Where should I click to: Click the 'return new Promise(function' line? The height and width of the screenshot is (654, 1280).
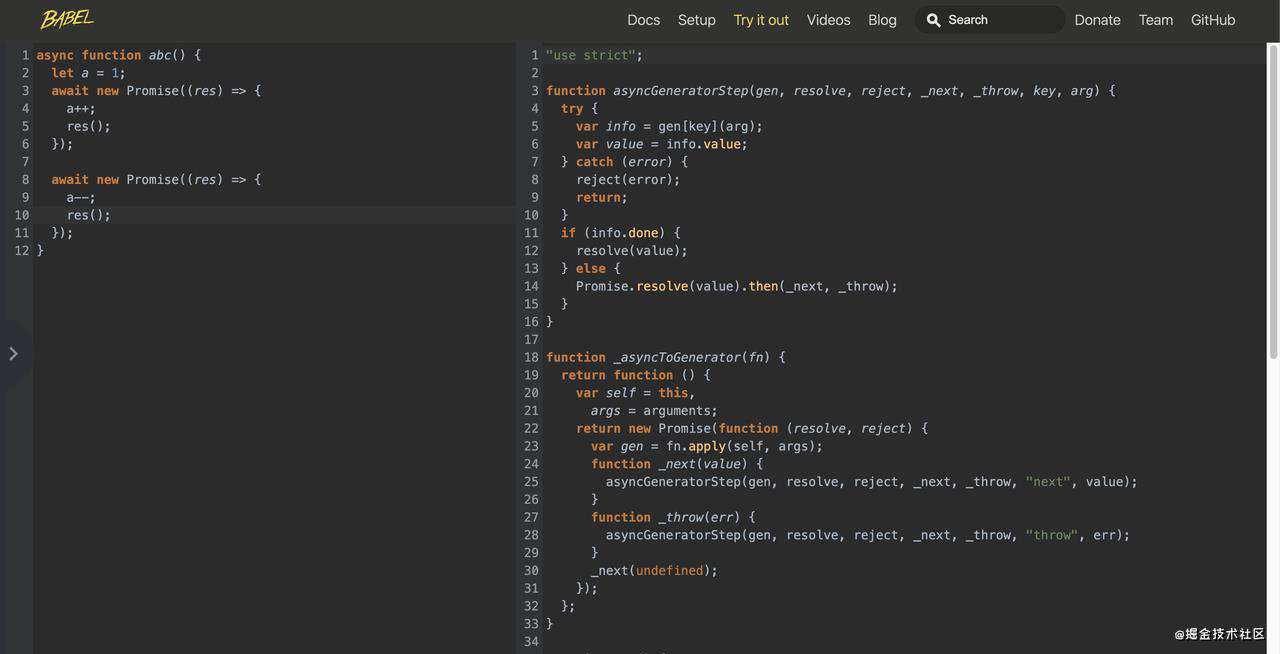752,428
